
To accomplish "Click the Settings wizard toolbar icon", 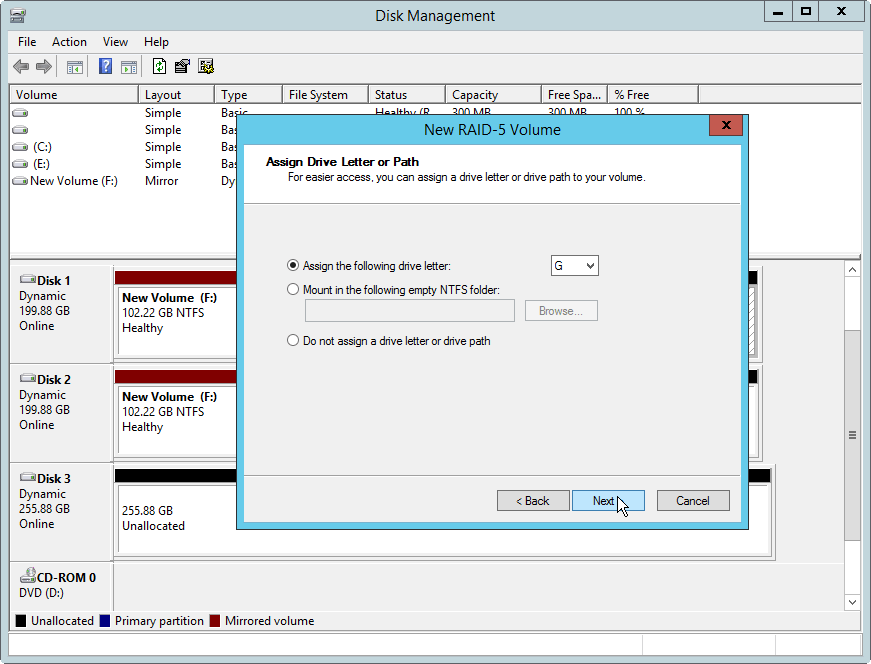I will coord(206,67).
